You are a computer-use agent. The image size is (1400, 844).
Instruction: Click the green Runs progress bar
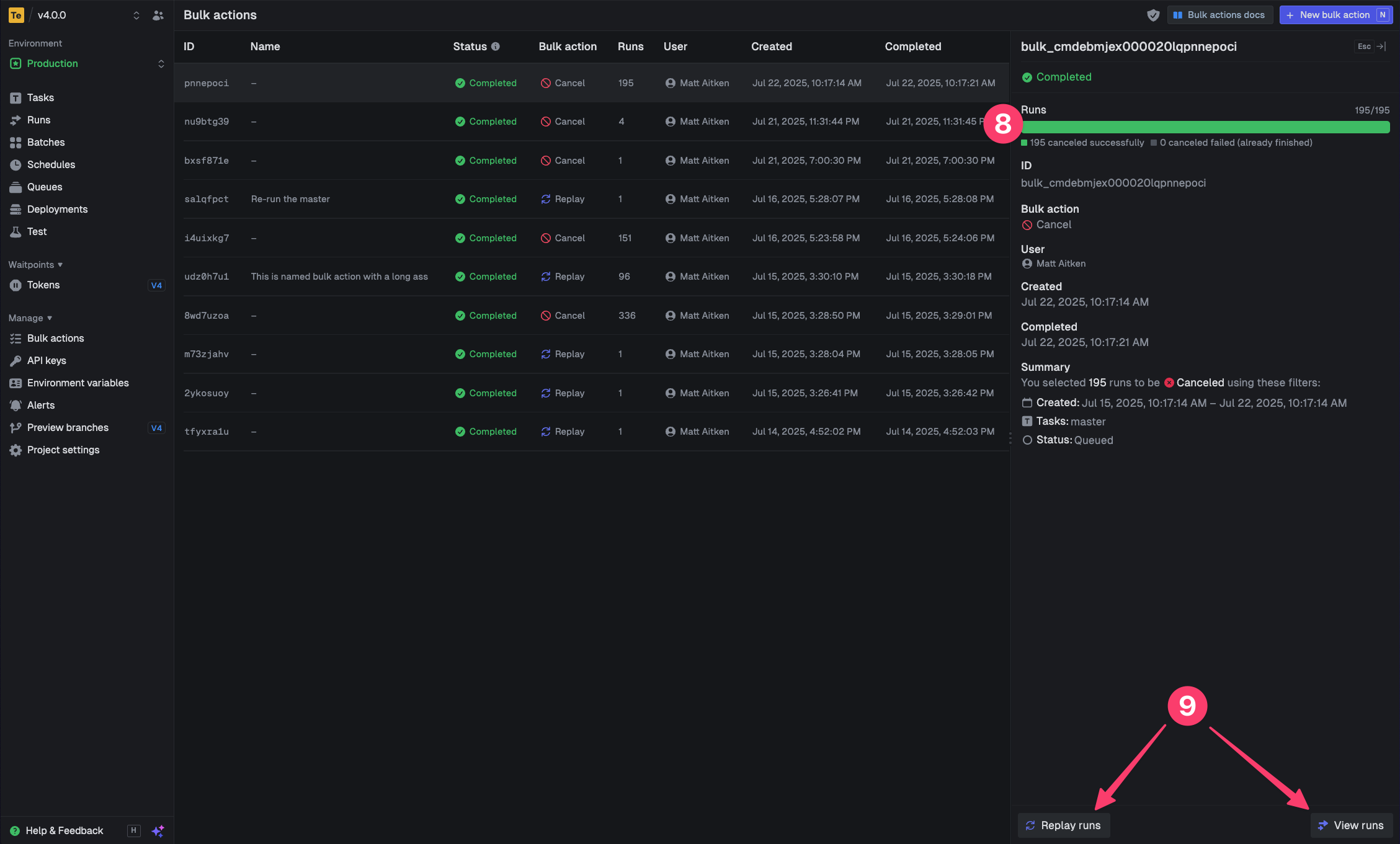(x=1205, y=127)
